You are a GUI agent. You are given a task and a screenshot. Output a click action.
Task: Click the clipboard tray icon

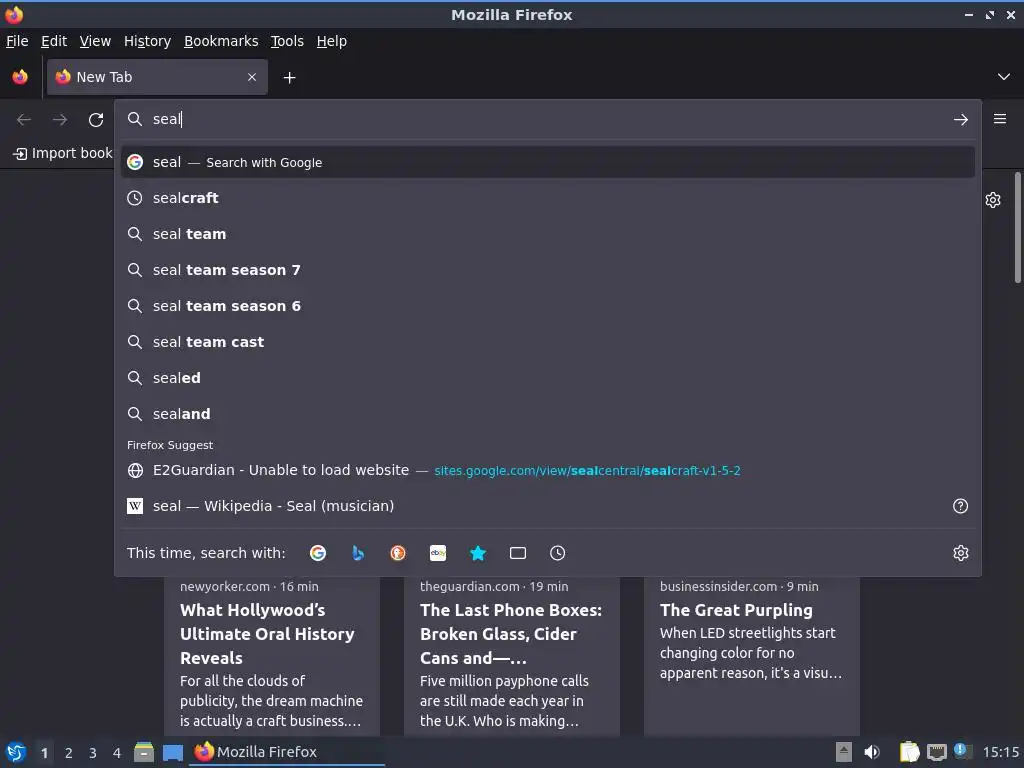pos(909,752)
